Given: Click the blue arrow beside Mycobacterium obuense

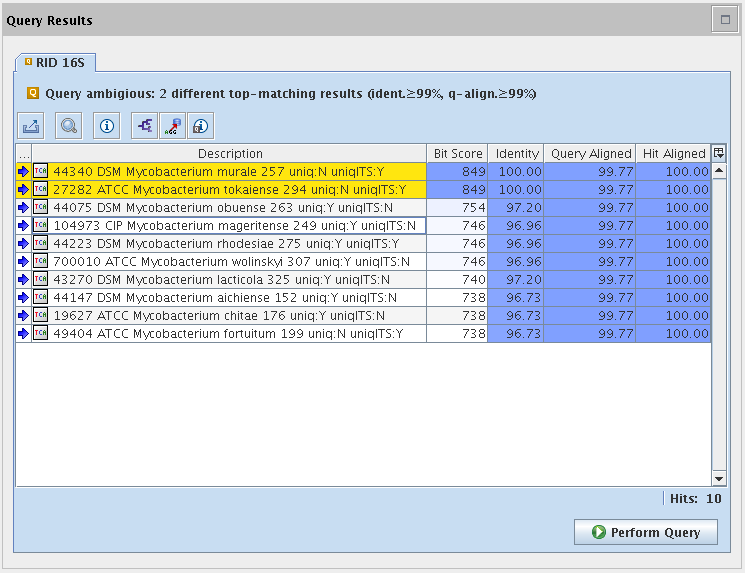Looking at the screenshot, I should click(23, 208).
